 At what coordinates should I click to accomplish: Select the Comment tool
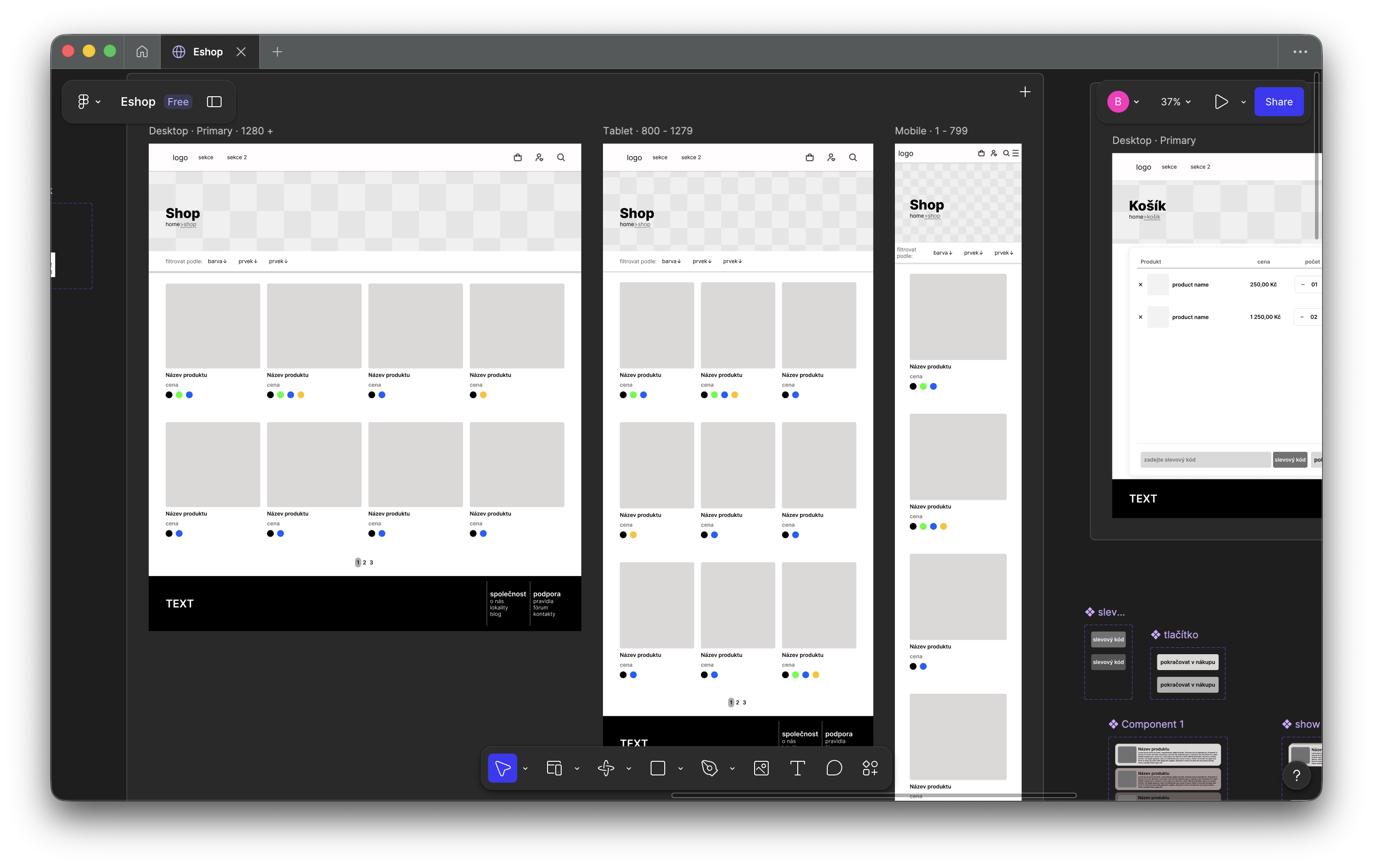[834, 768]
